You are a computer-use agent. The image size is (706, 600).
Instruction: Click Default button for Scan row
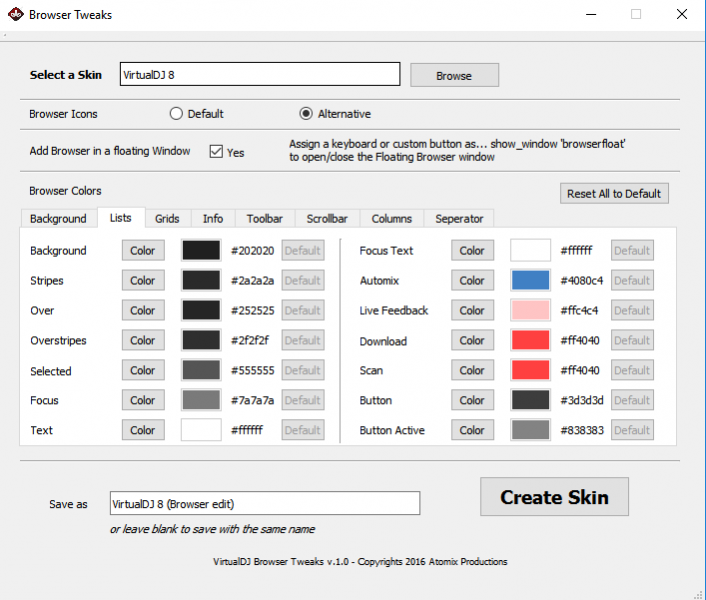632,370
